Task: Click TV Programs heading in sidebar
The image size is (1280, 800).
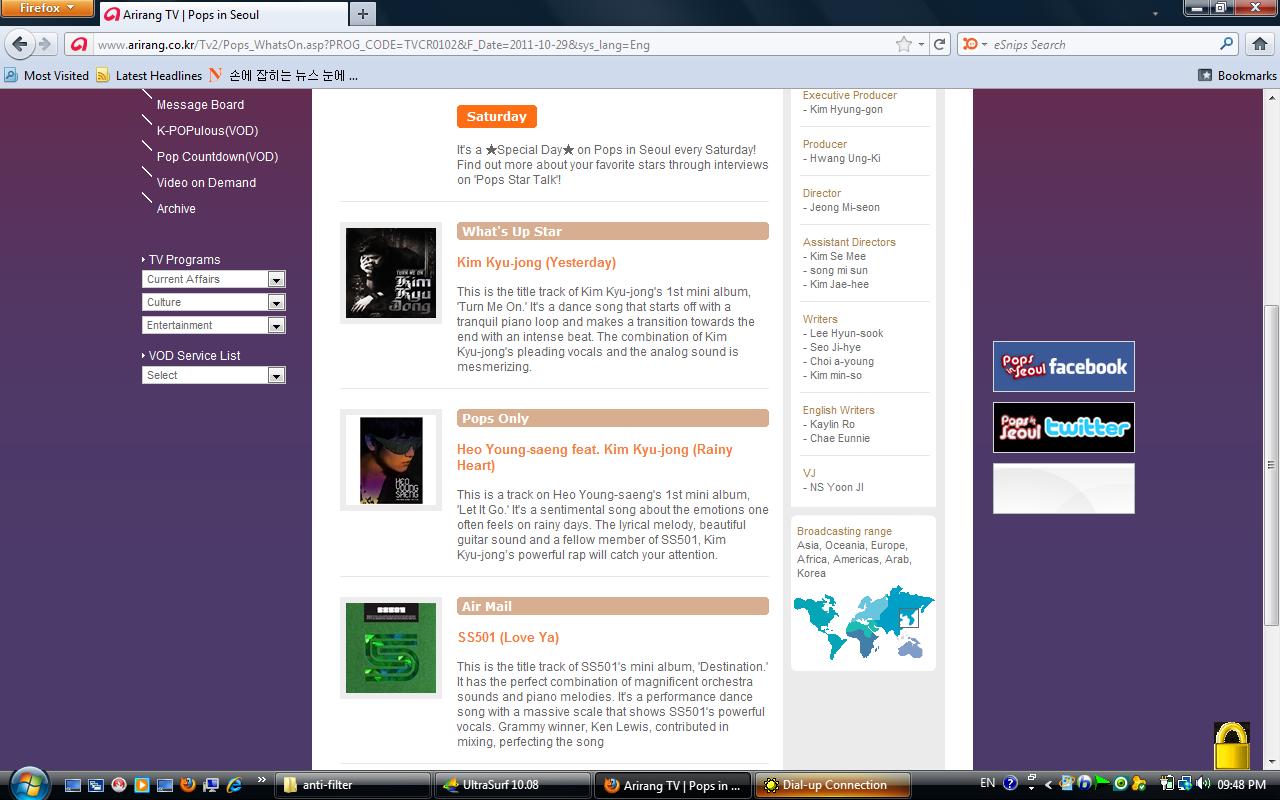Action: tap(184, 259)
